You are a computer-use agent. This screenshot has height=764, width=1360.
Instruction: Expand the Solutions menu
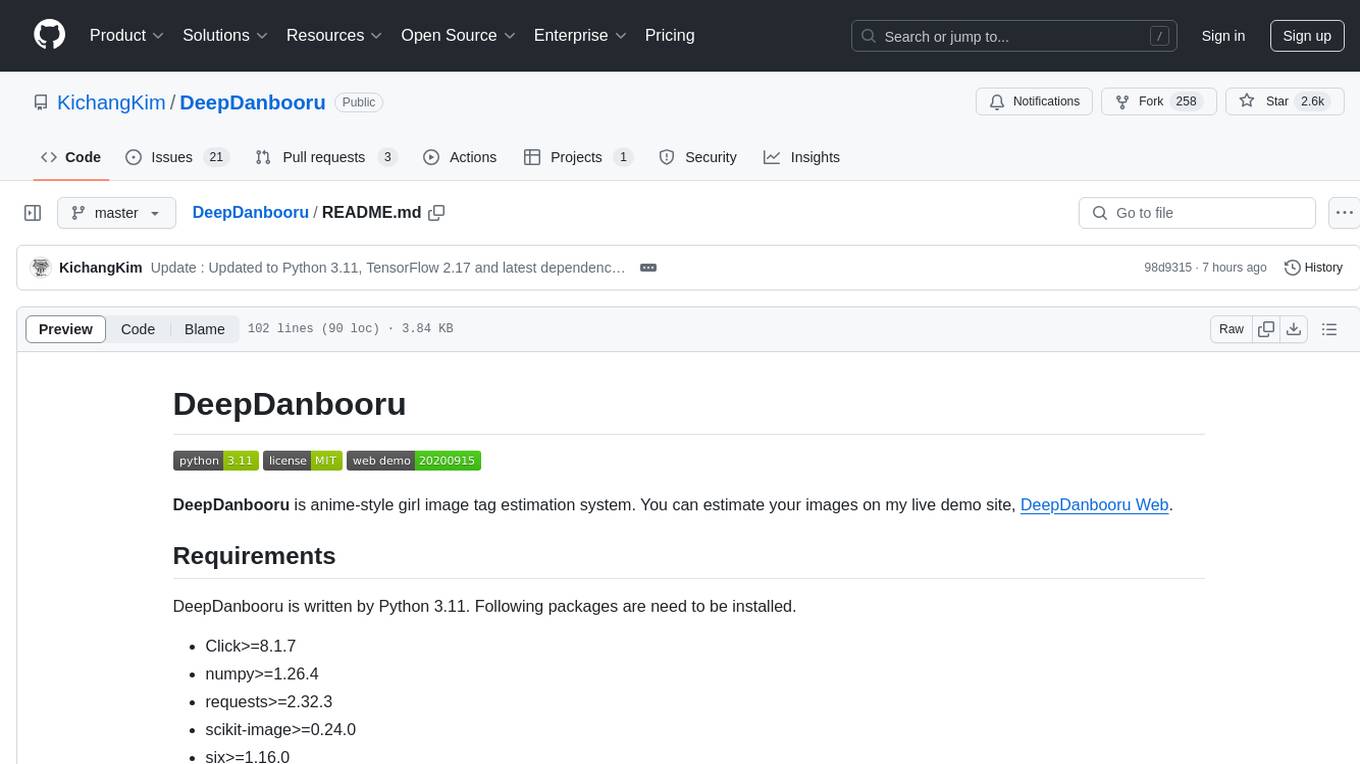[225, 35]
